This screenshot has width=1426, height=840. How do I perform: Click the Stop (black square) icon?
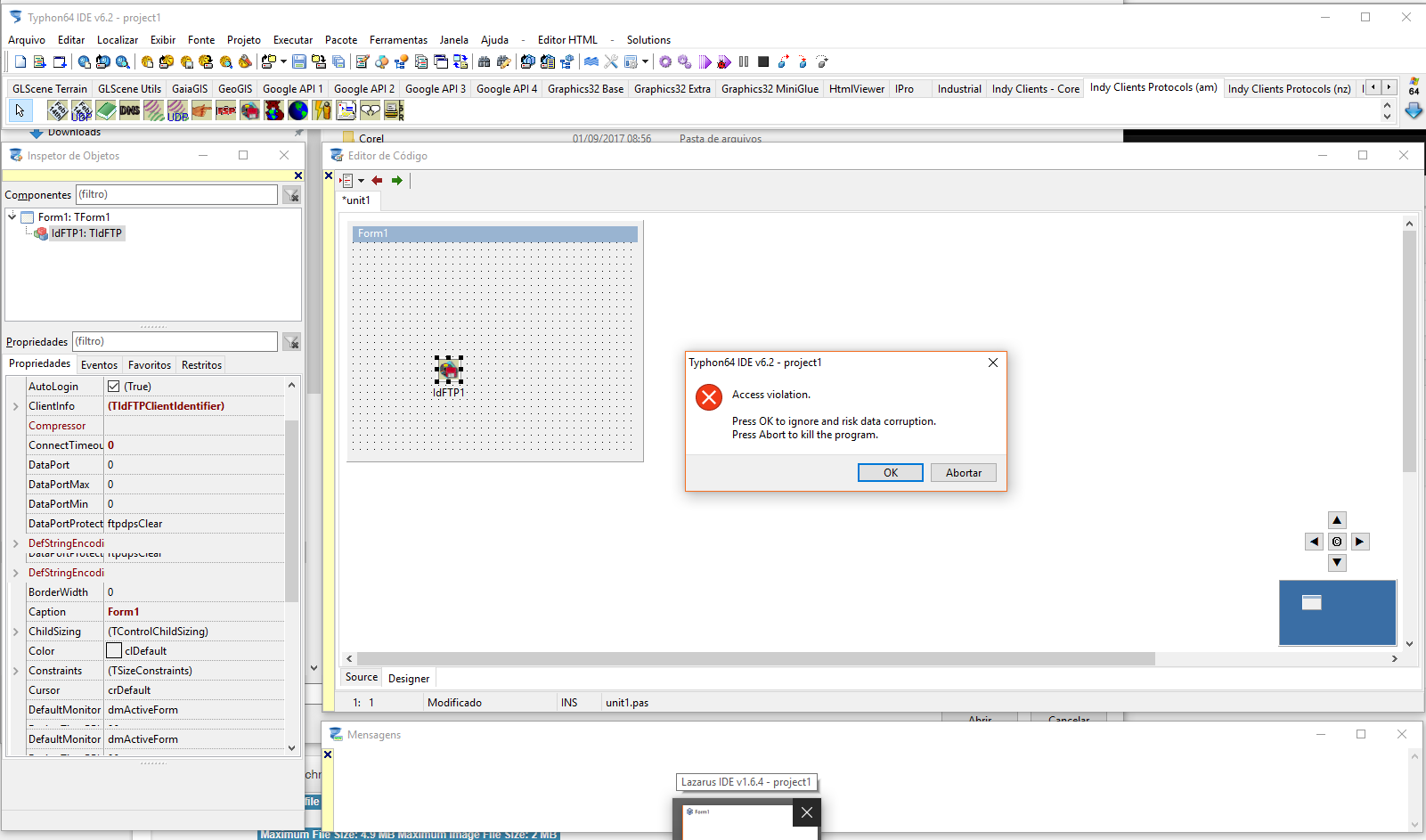click(763, 61)
